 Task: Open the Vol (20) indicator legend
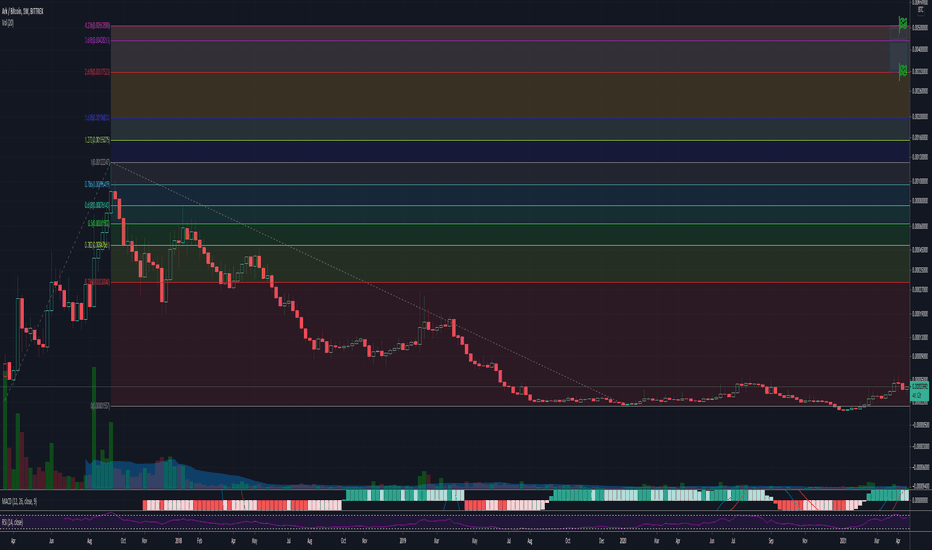(x=8, y=23)
